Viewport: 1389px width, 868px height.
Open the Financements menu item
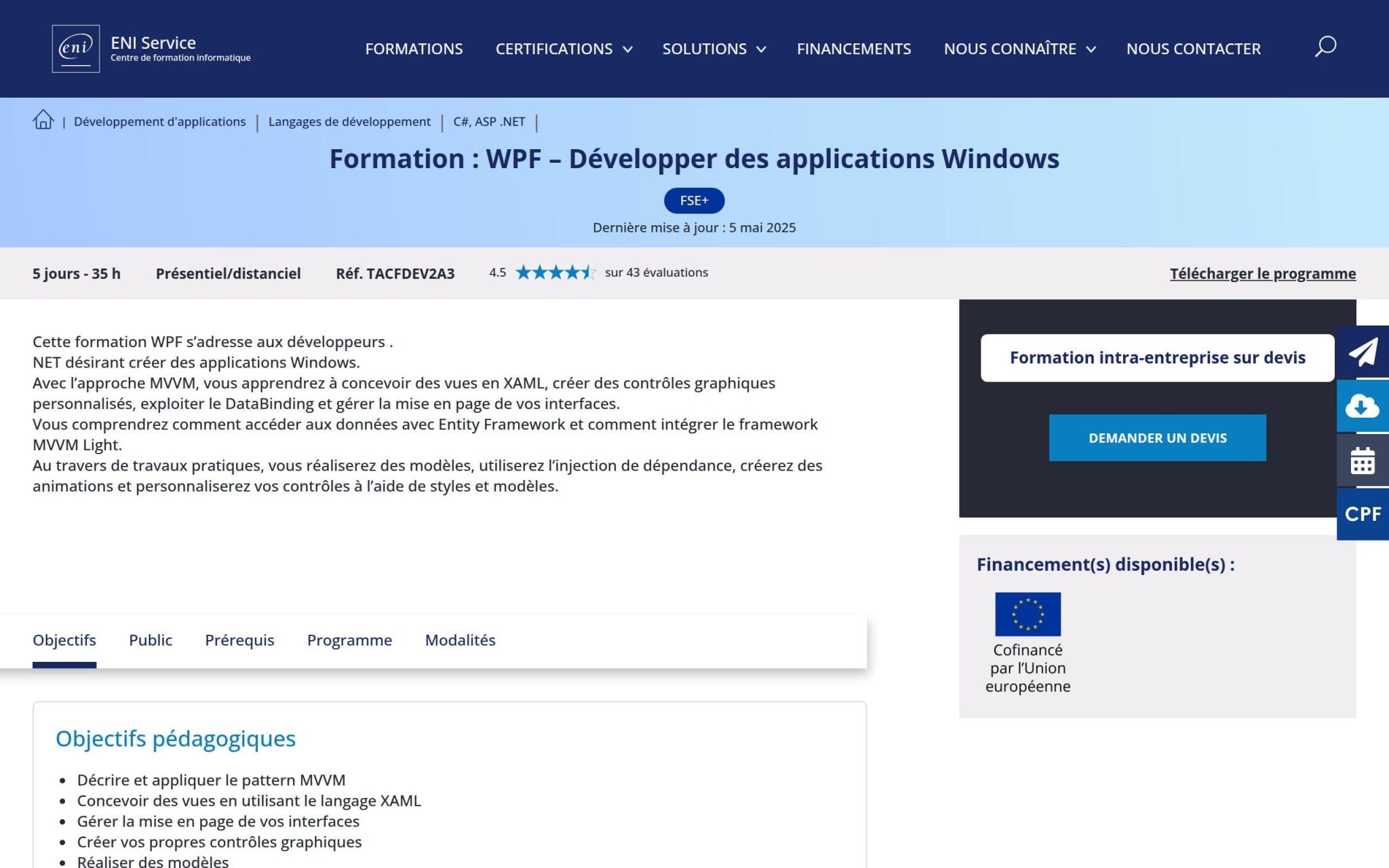(854, 49)
